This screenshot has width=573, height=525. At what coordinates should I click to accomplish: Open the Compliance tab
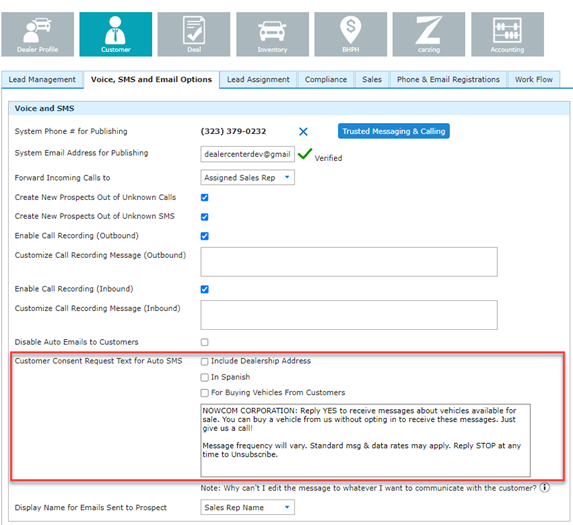point(326,79)
